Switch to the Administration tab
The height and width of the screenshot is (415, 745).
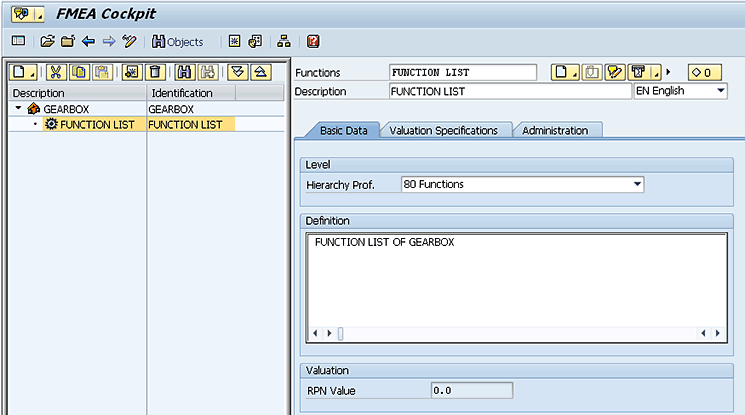(555, 131)
